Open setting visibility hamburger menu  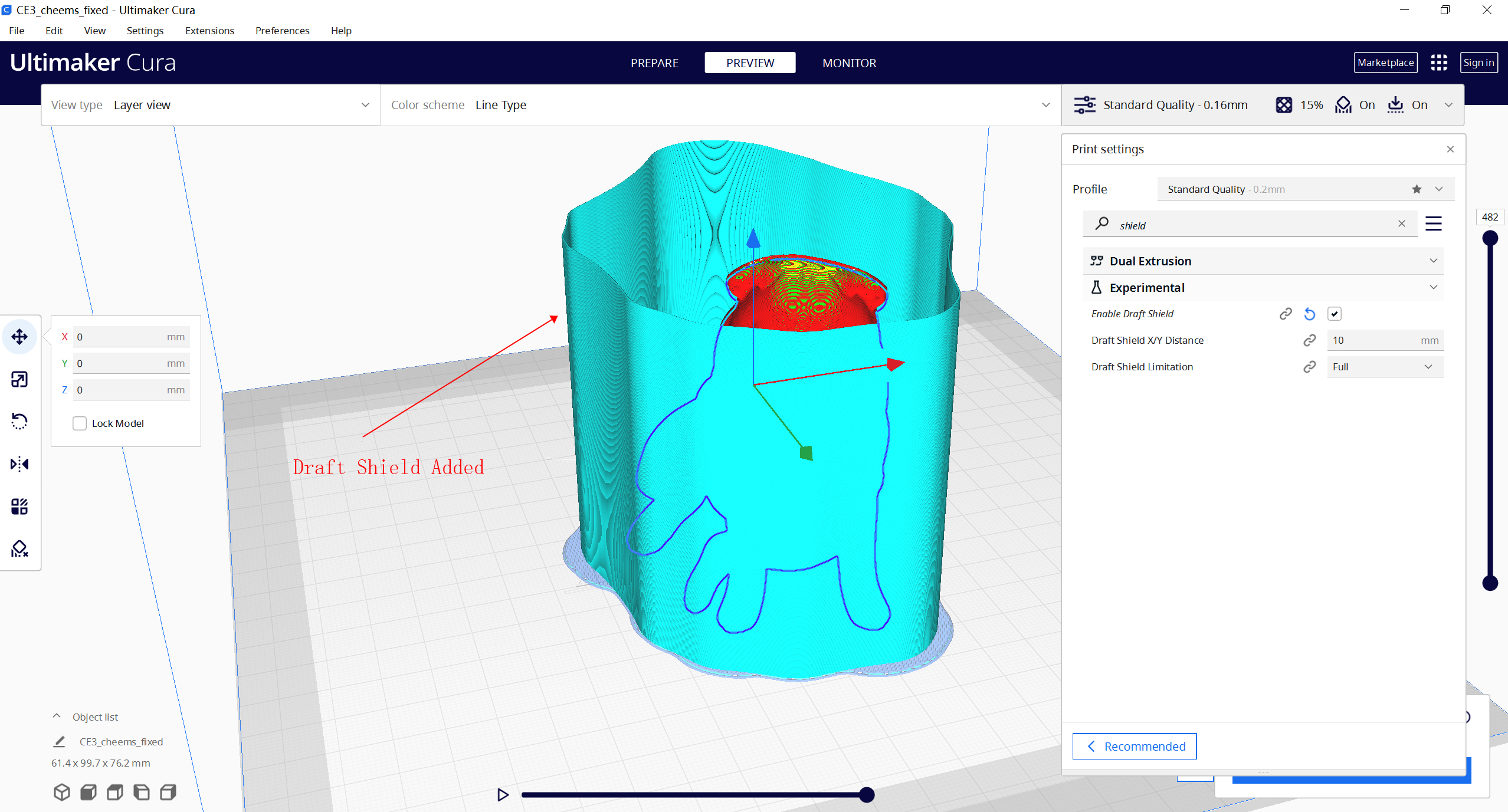pyautogui.click(x=1434, y=223)
